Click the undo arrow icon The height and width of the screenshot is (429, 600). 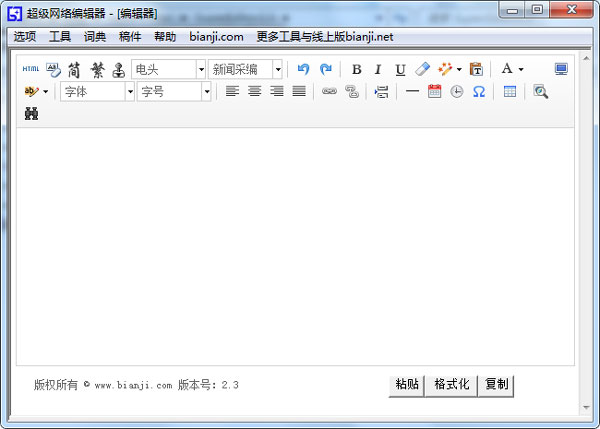click(x=304, y=69)
